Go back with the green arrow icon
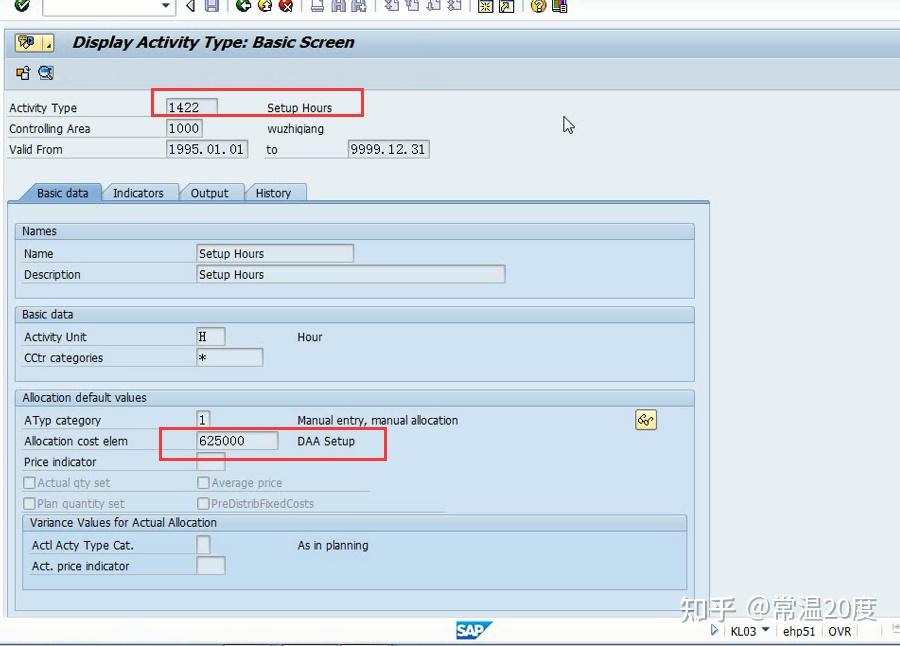 coord(243,7)
